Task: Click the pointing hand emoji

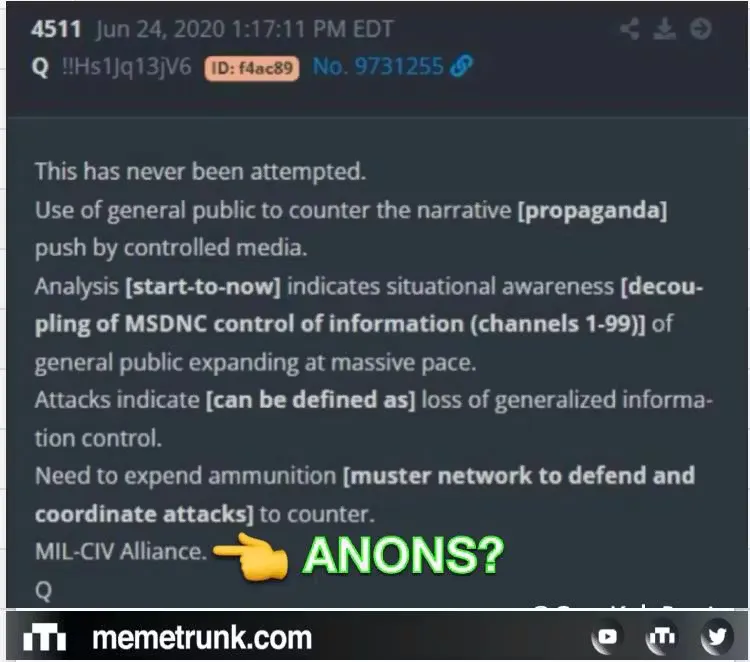Action: coord(251,556)
